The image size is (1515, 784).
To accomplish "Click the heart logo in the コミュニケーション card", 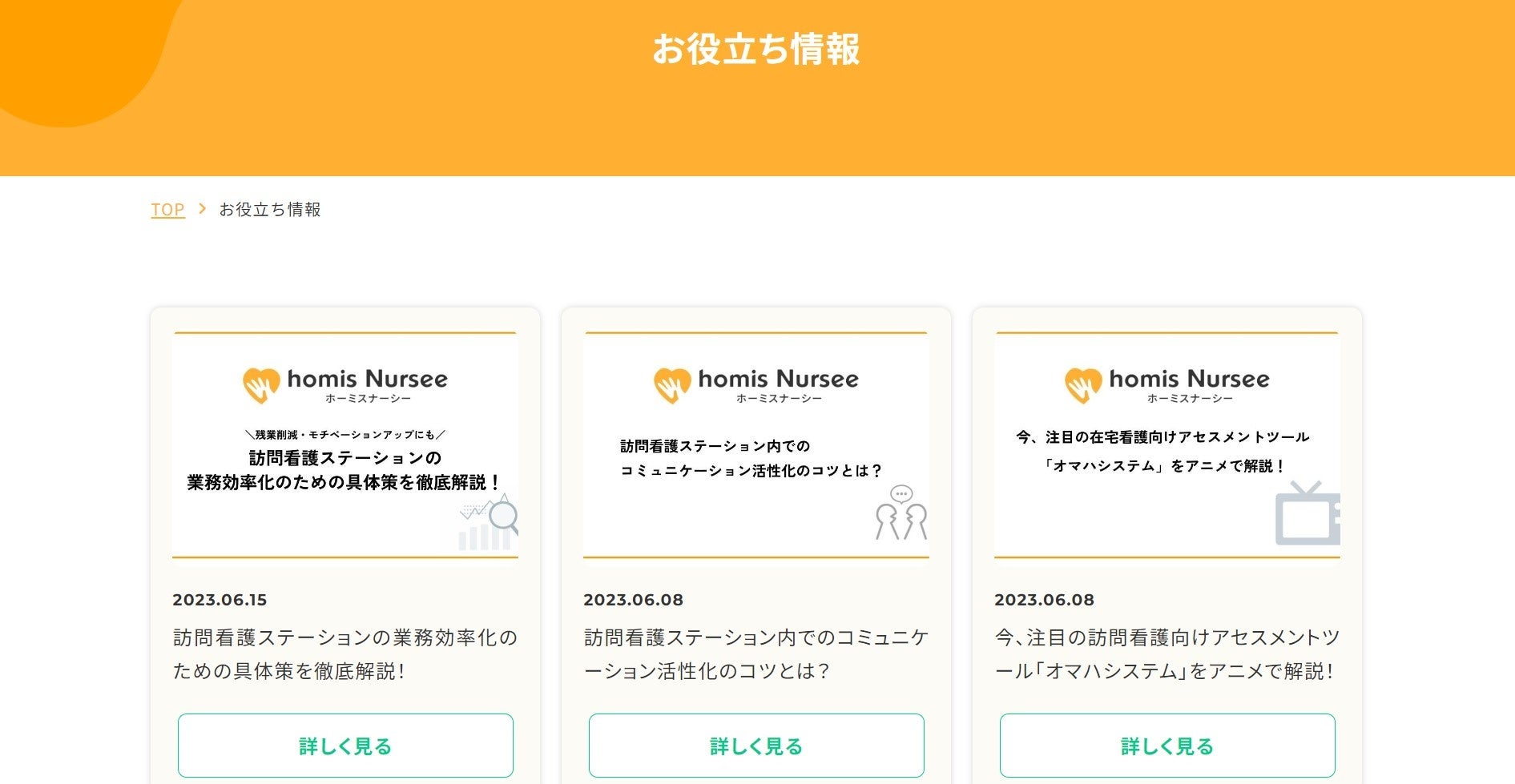I will [671, 385].
